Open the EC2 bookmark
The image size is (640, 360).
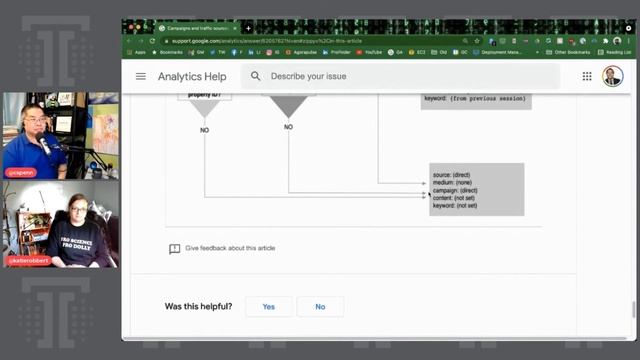click(417, 52)
